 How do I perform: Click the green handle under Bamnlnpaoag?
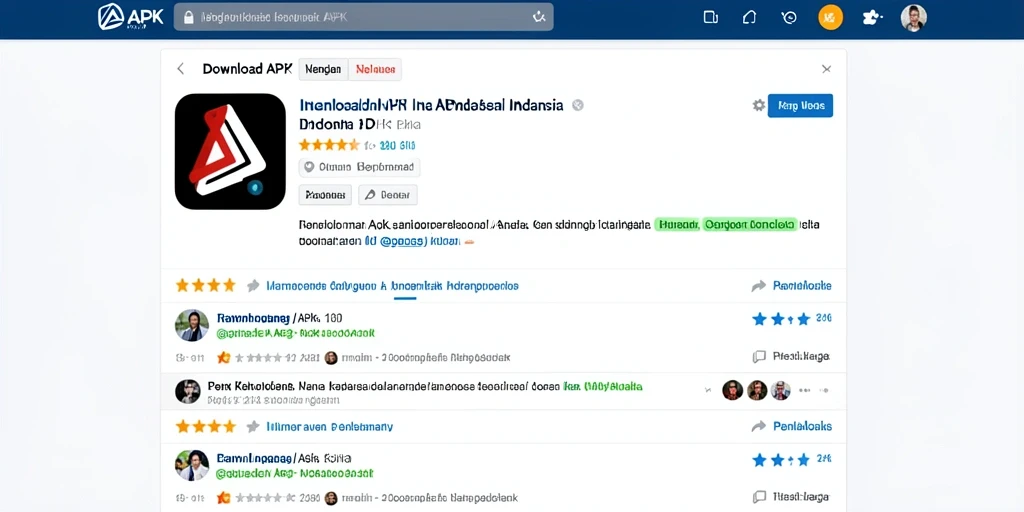[x=295, y=473]
